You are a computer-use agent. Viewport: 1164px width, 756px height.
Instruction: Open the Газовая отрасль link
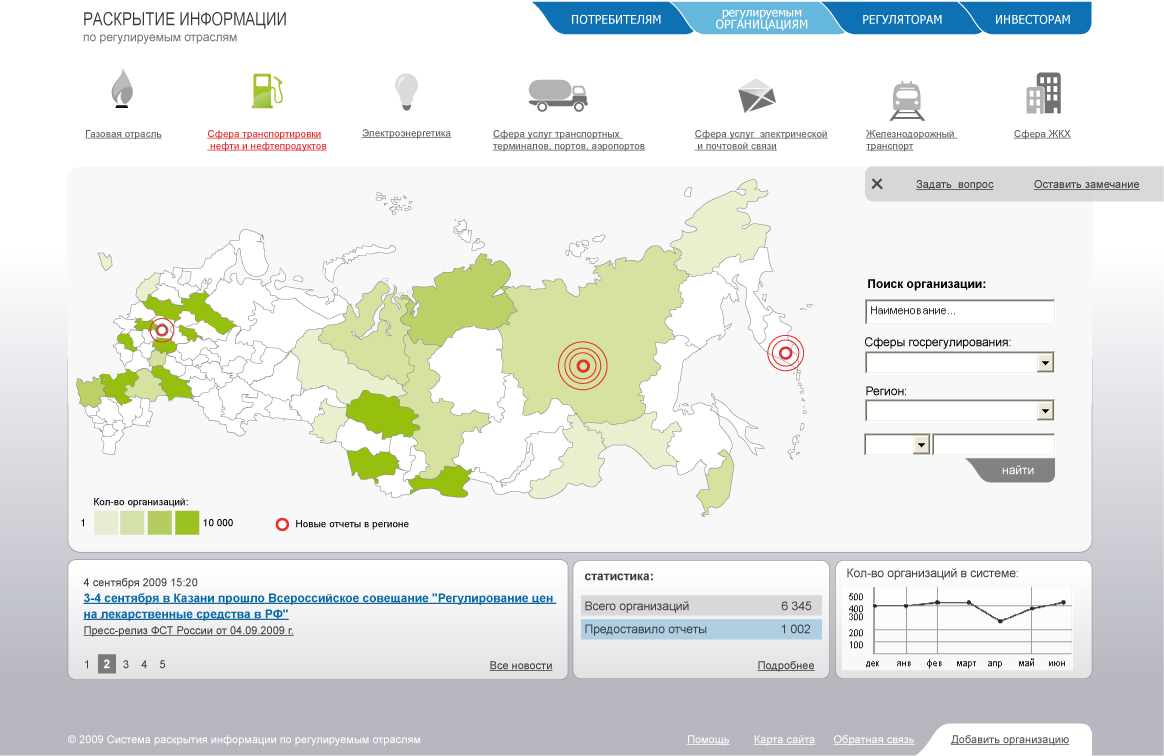pyautogui.click(x=123, y=134)
